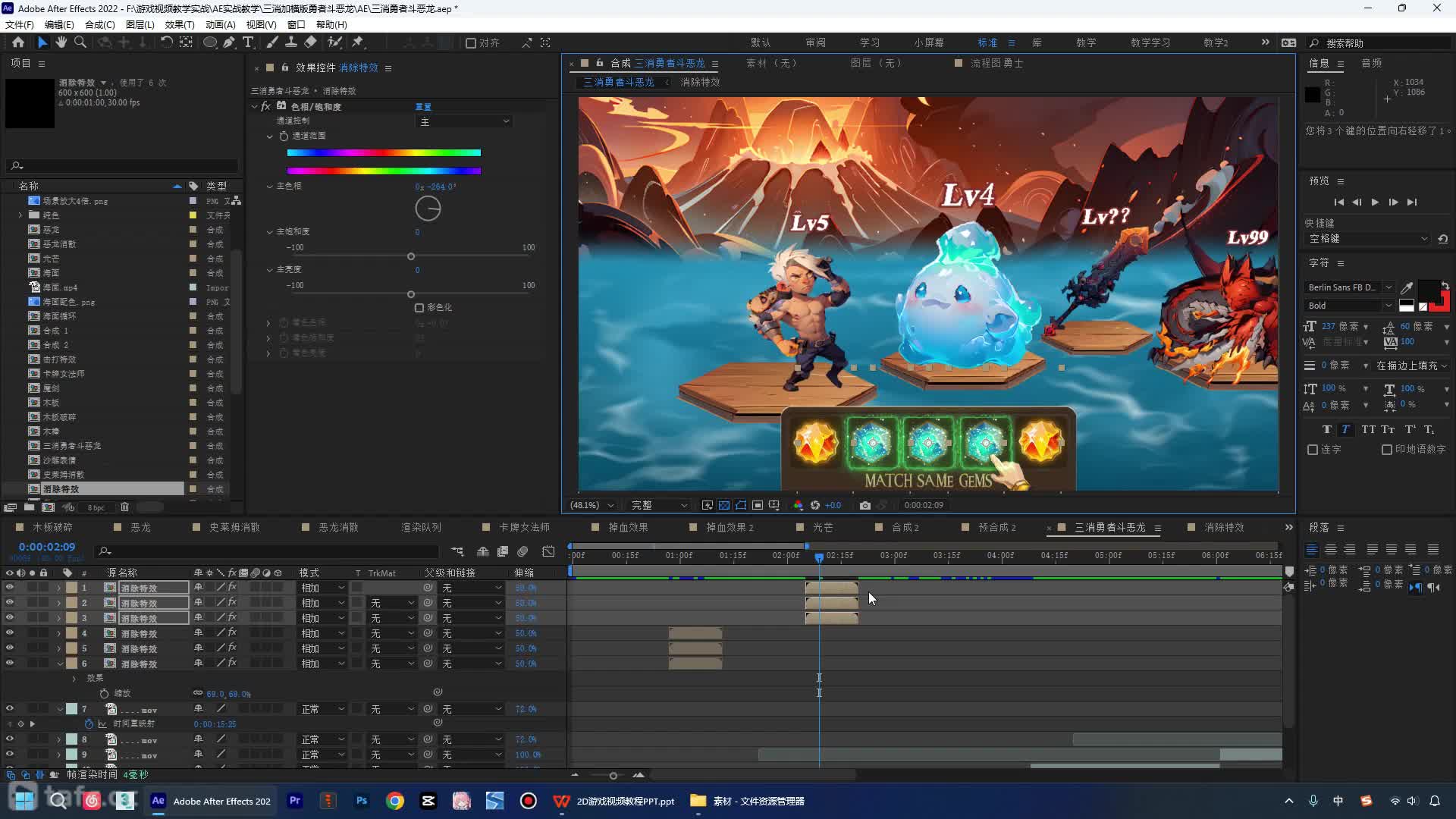Screen dimensions: 1456x819
Task: Toggle the Snapping checkbox in toolbar
Action: click(x=471, y=43)
